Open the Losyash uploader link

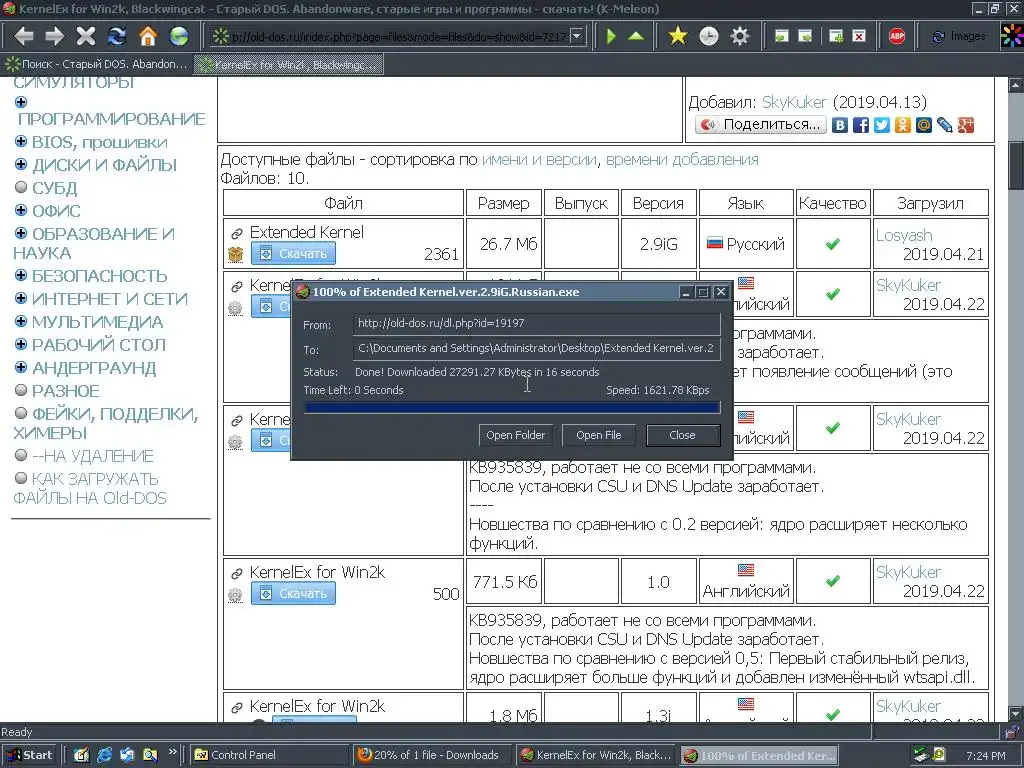point(904,235)
